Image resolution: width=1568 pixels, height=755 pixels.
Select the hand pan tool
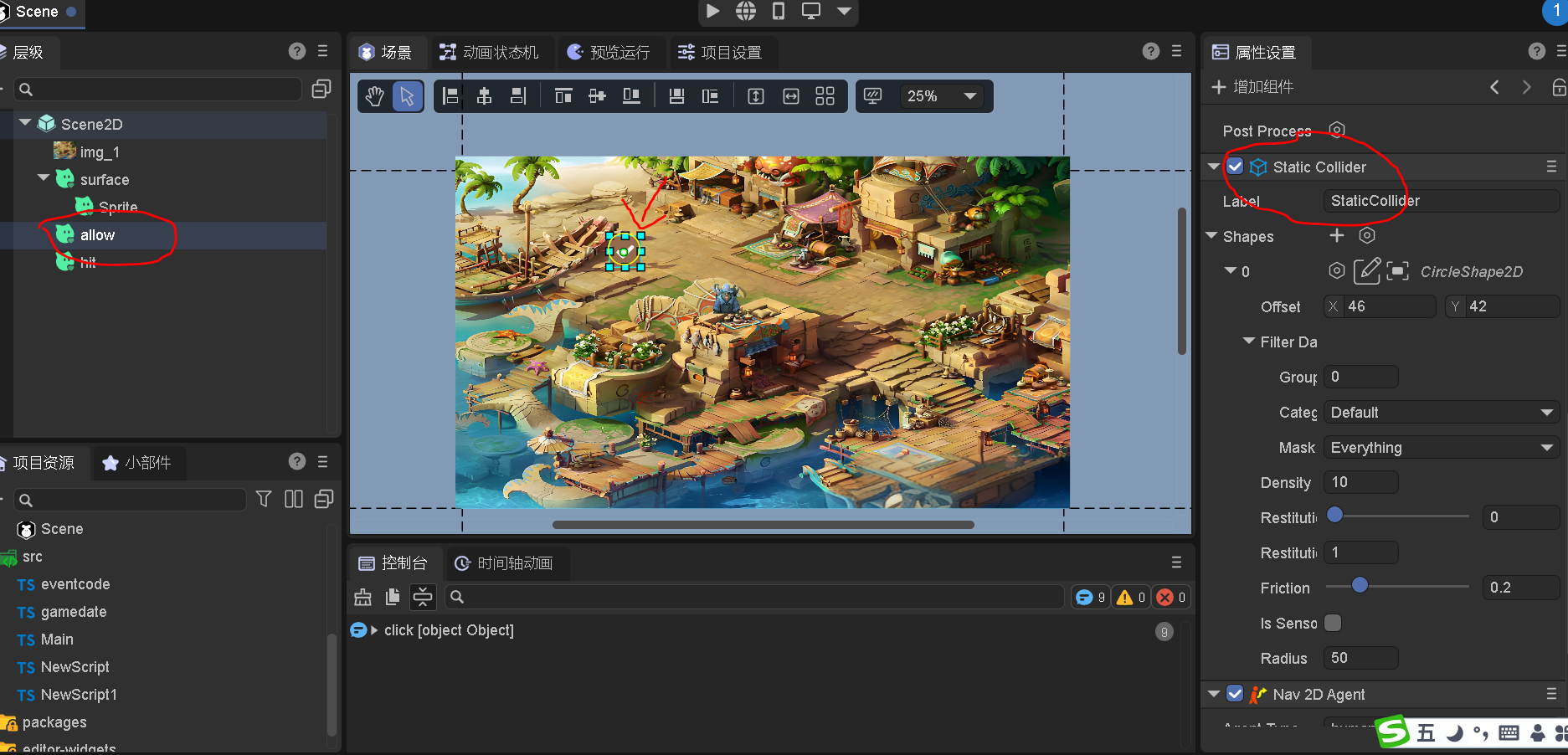[x=374, y=96]
